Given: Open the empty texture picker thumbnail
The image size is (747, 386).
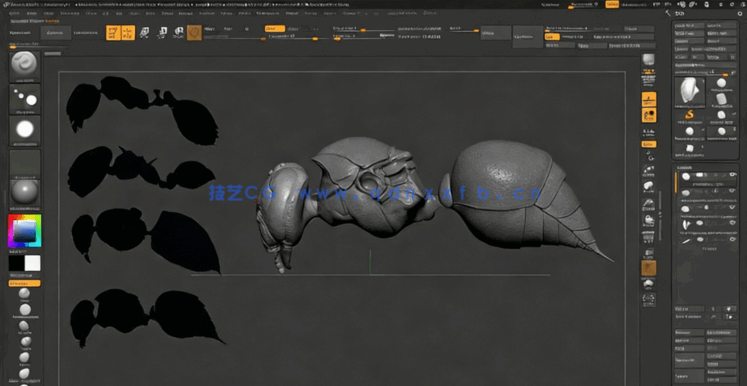Looking at the screenshot, I should 25,163.
